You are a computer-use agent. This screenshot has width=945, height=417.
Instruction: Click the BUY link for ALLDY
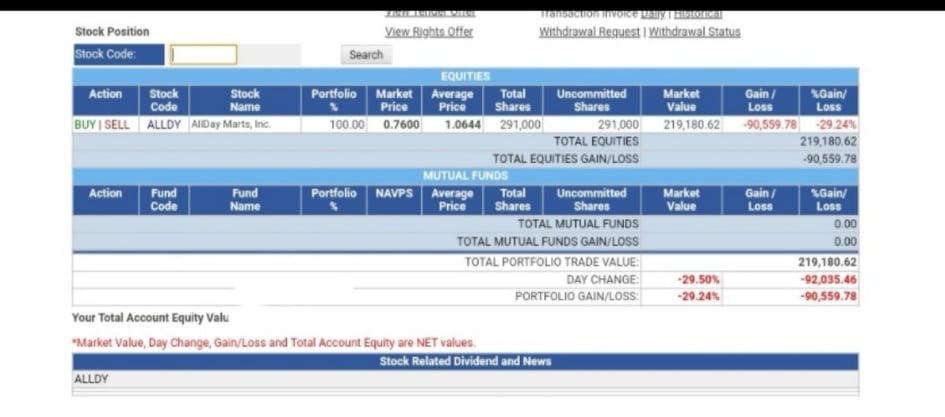(x=85, y=125)
